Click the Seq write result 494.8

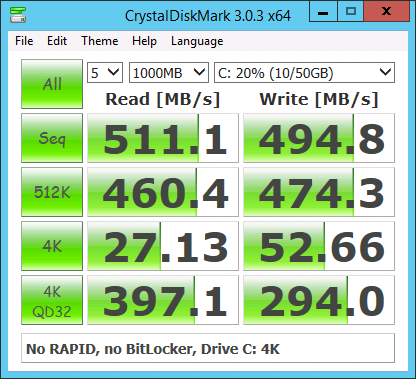click(x=319, y=138)
